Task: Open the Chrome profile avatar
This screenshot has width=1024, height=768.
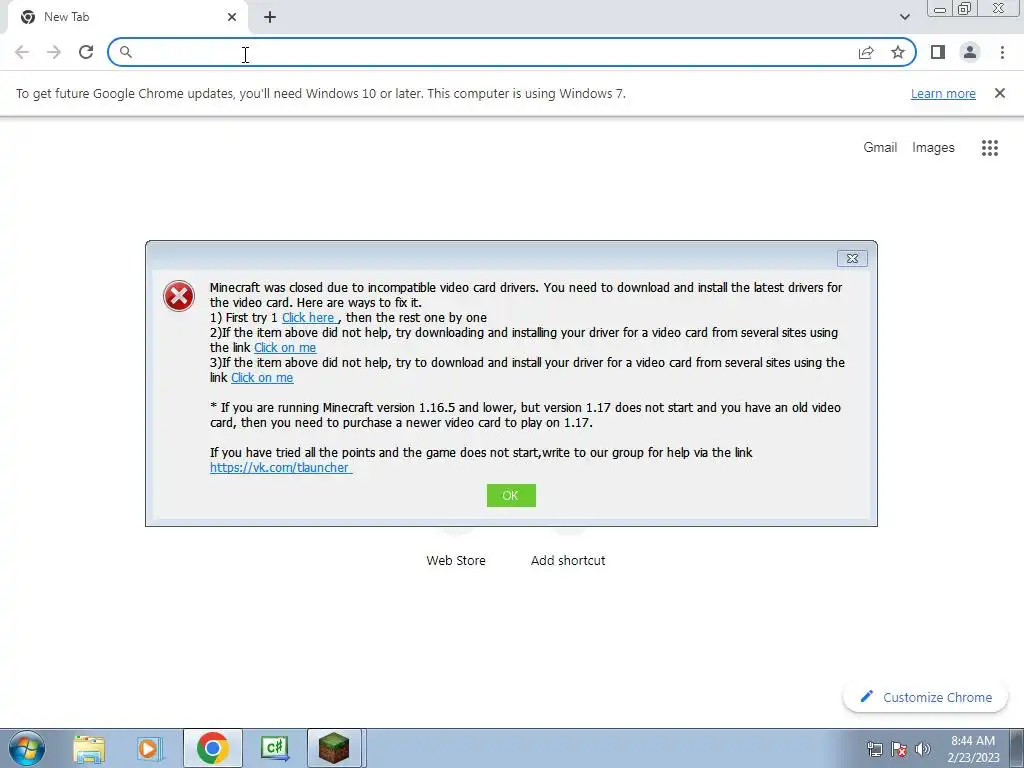Action: coord(970,52)
